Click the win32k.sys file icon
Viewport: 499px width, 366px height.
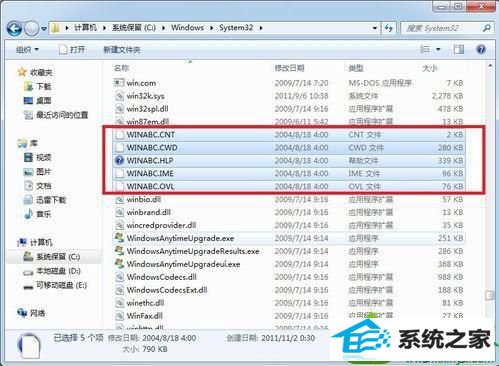coord(119,96)
